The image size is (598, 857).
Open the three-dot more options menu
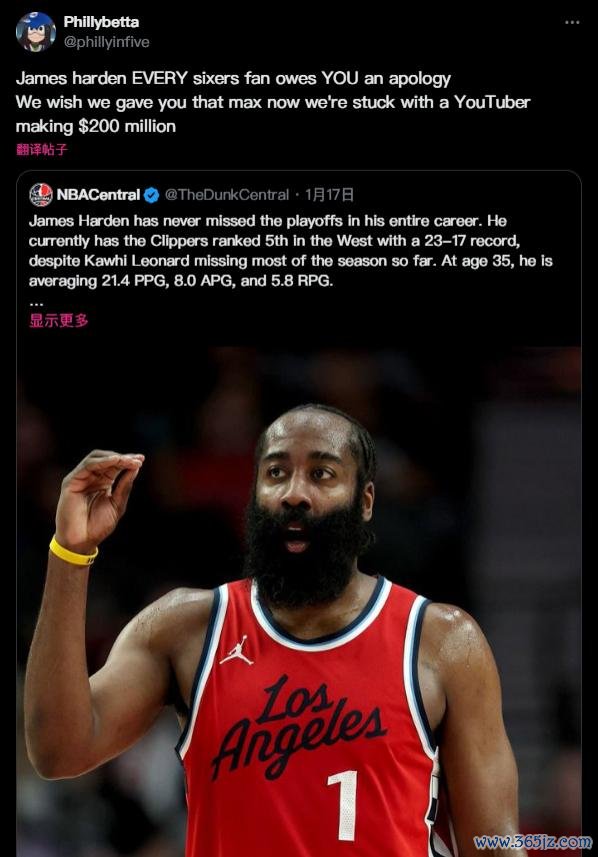click(572, 22)
